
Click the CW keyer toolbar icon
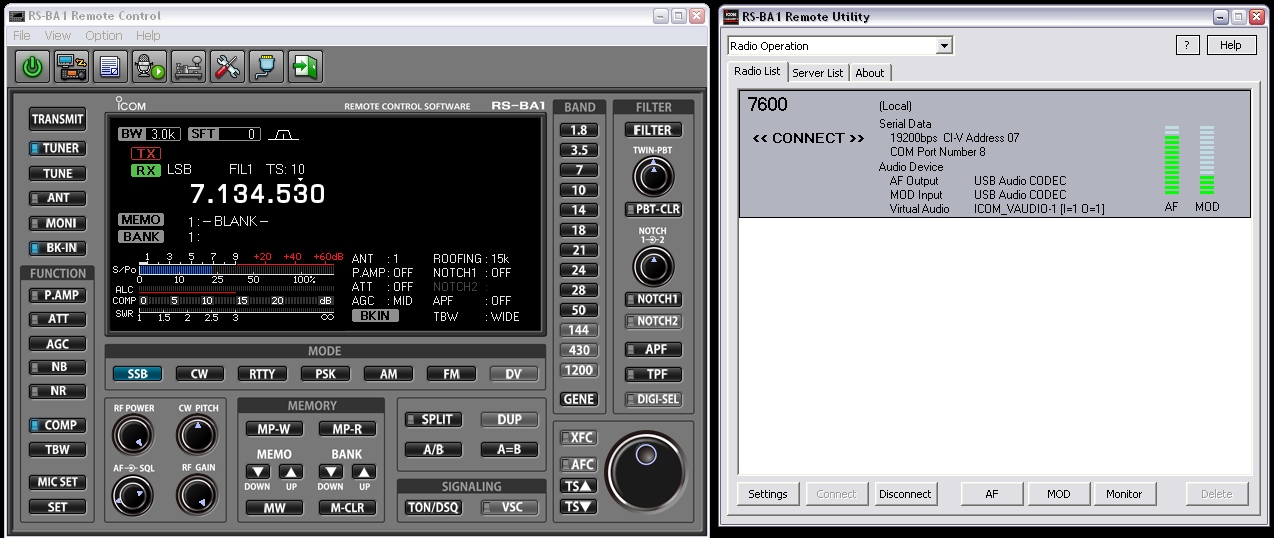point(188,67)
